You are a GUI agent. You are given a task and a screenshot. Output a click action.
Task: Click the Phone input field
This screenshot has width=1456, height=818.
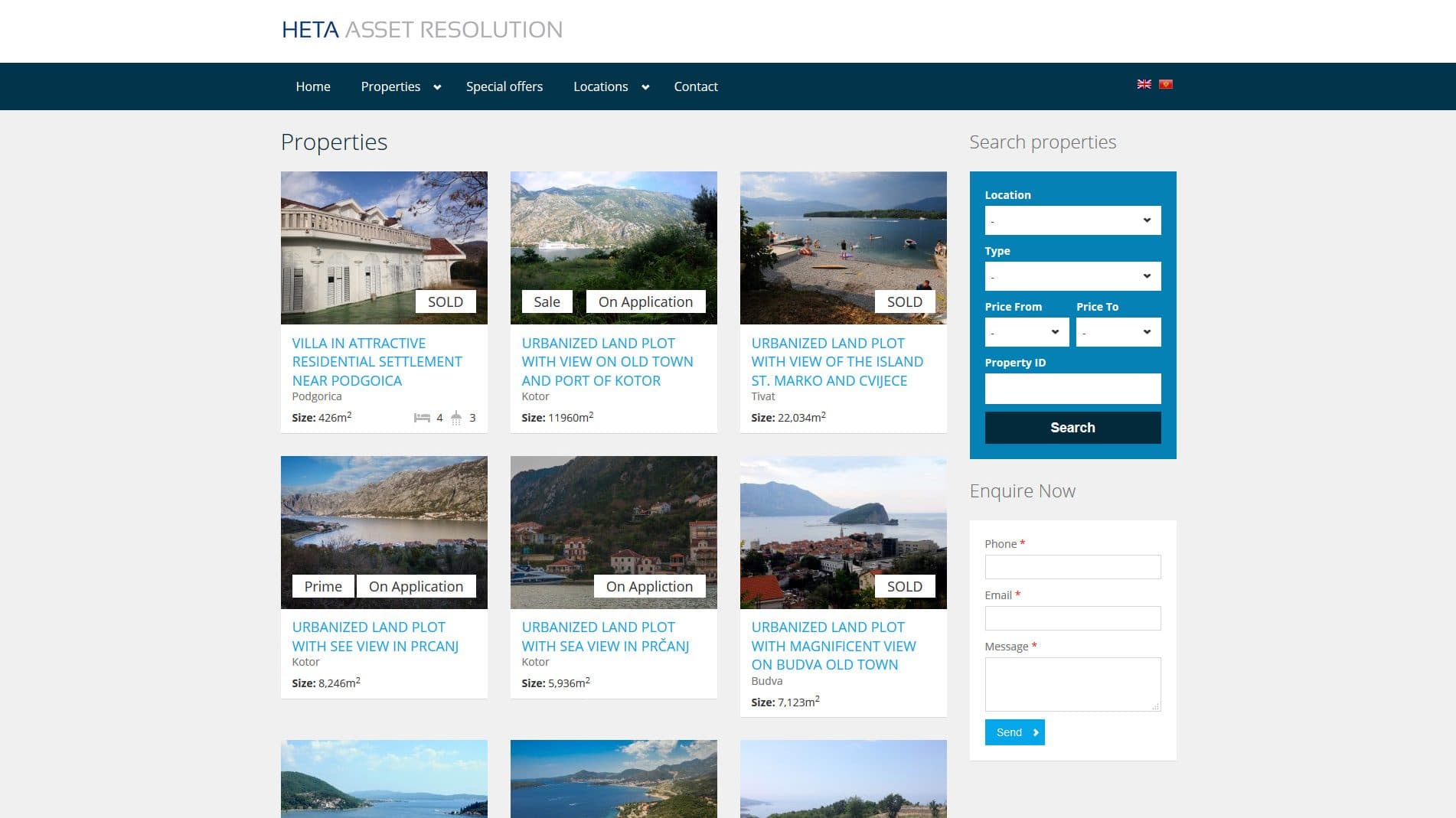[1072, 567]
